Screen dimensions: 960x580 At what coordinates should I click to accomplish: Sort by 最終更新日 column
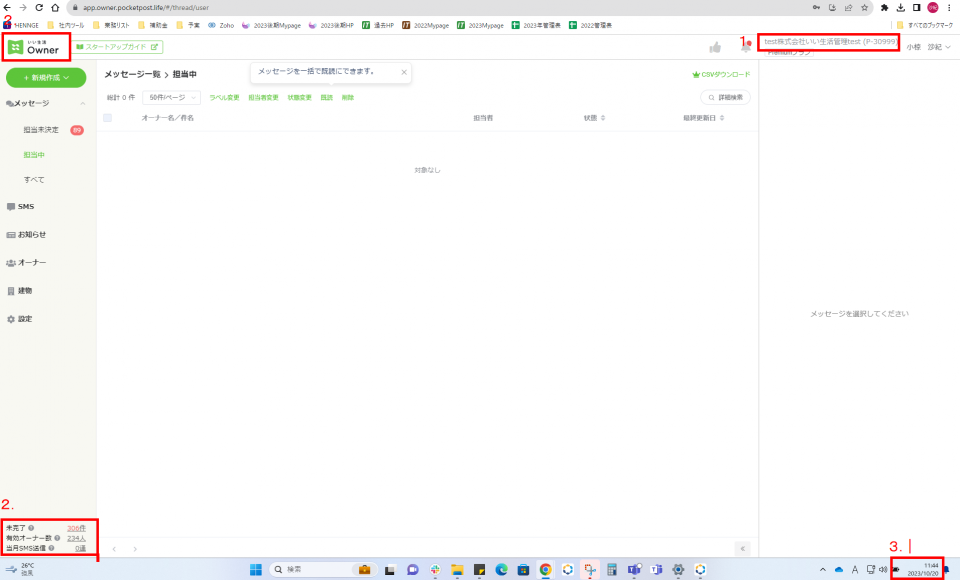[x=703, y=118]
